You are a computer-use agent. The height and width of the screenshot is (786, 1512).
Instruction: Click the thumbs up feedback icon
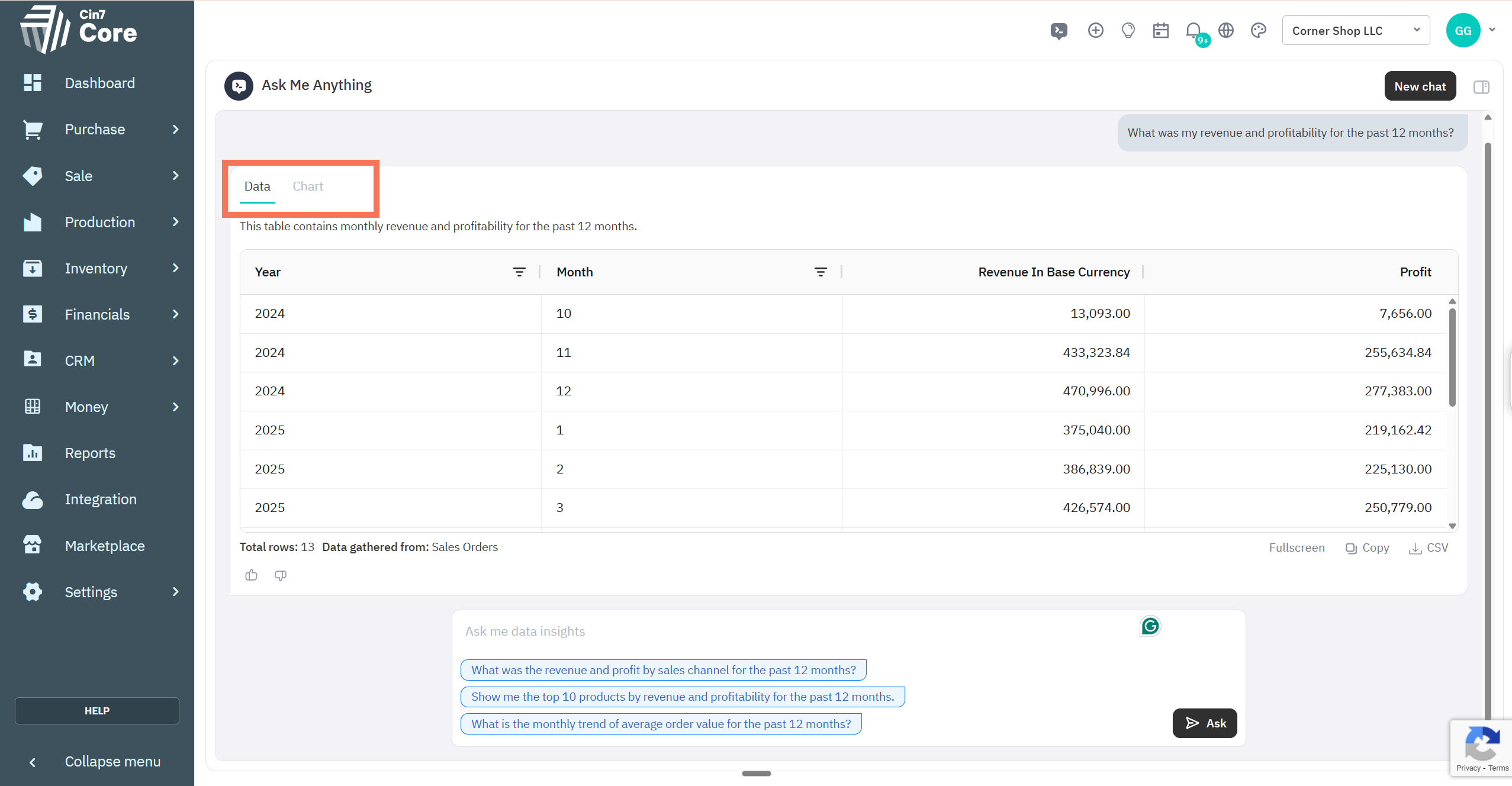[252, 575]
